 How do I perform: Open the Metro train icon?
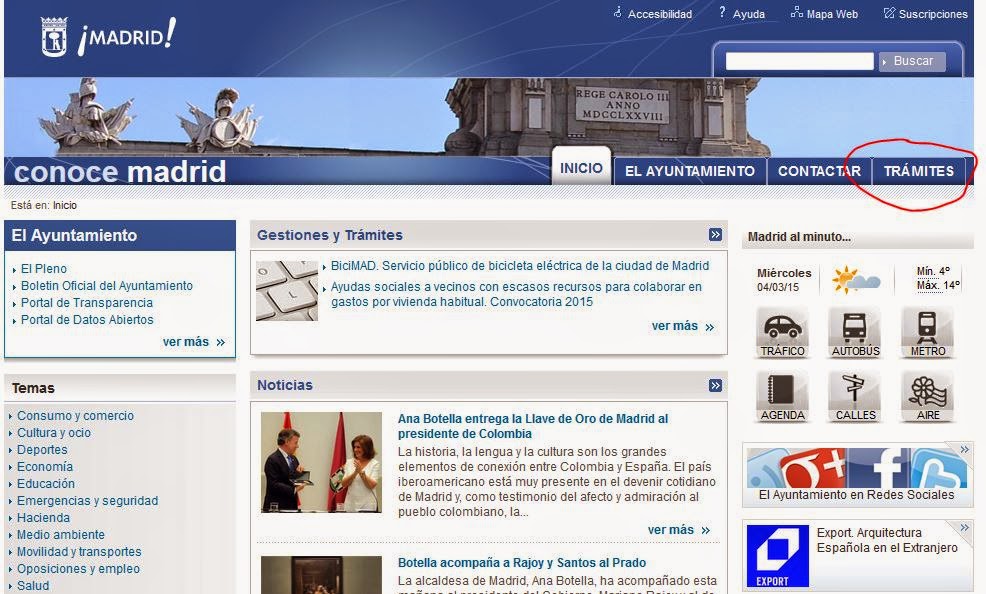[928, 333]
